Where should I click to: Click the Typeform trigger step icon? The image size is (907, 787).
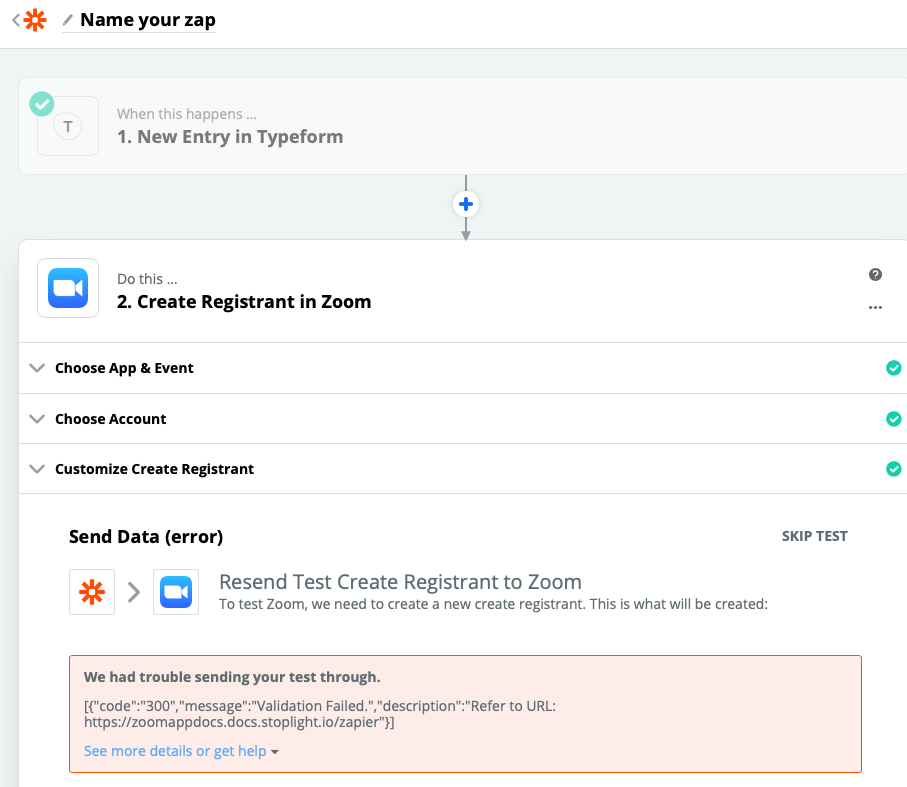tap(68, 126)
